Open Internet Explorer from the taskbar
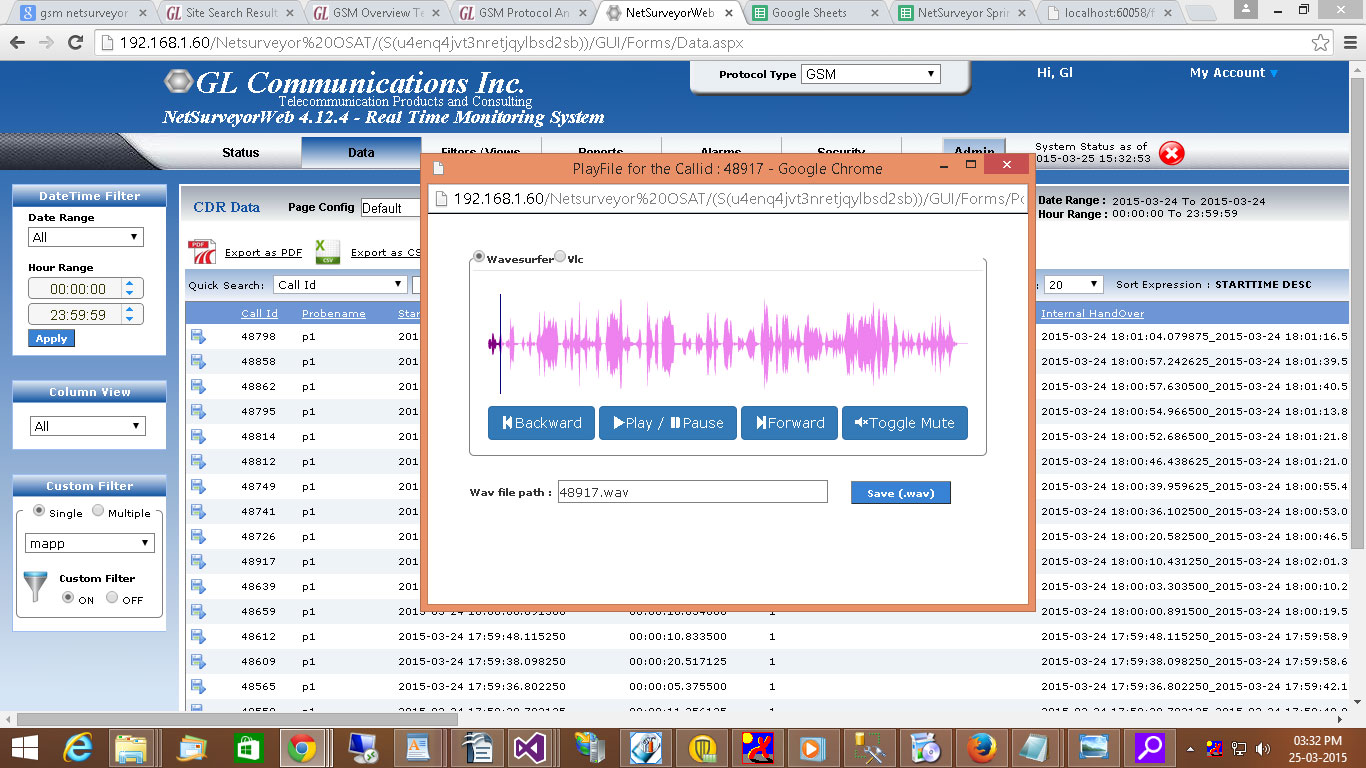The image size is (1366, 768). tap(78, 747)
